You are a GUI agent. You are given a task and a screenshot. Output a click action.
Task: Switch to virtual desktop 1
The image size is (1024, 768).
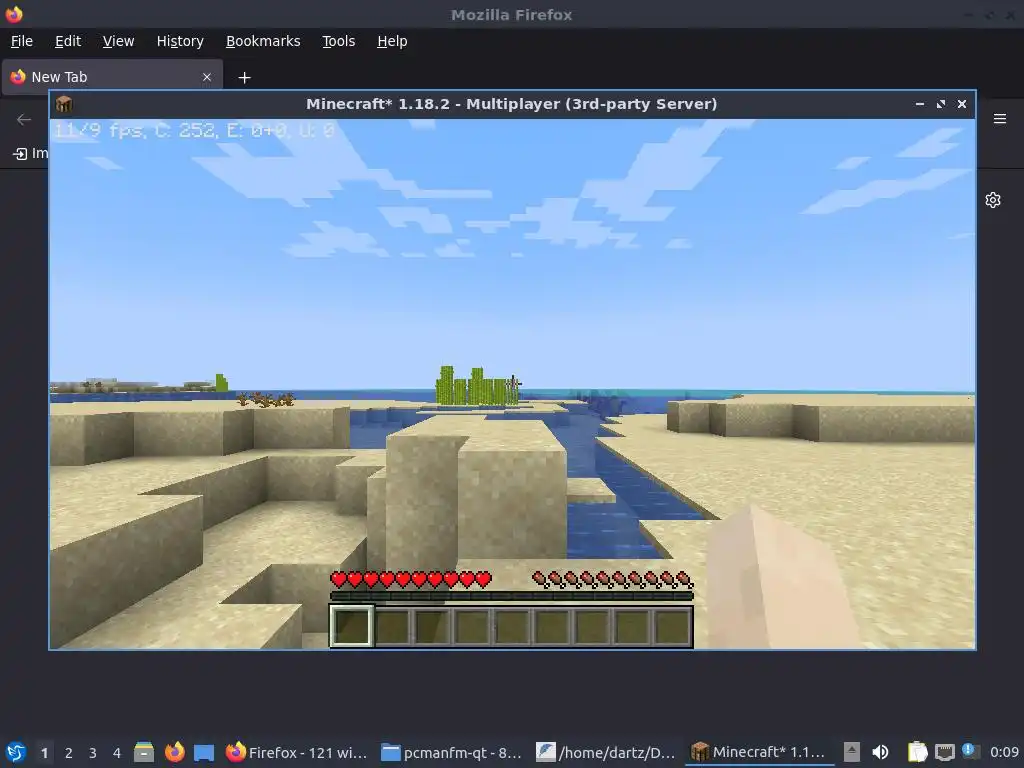[x=44, y=752]
